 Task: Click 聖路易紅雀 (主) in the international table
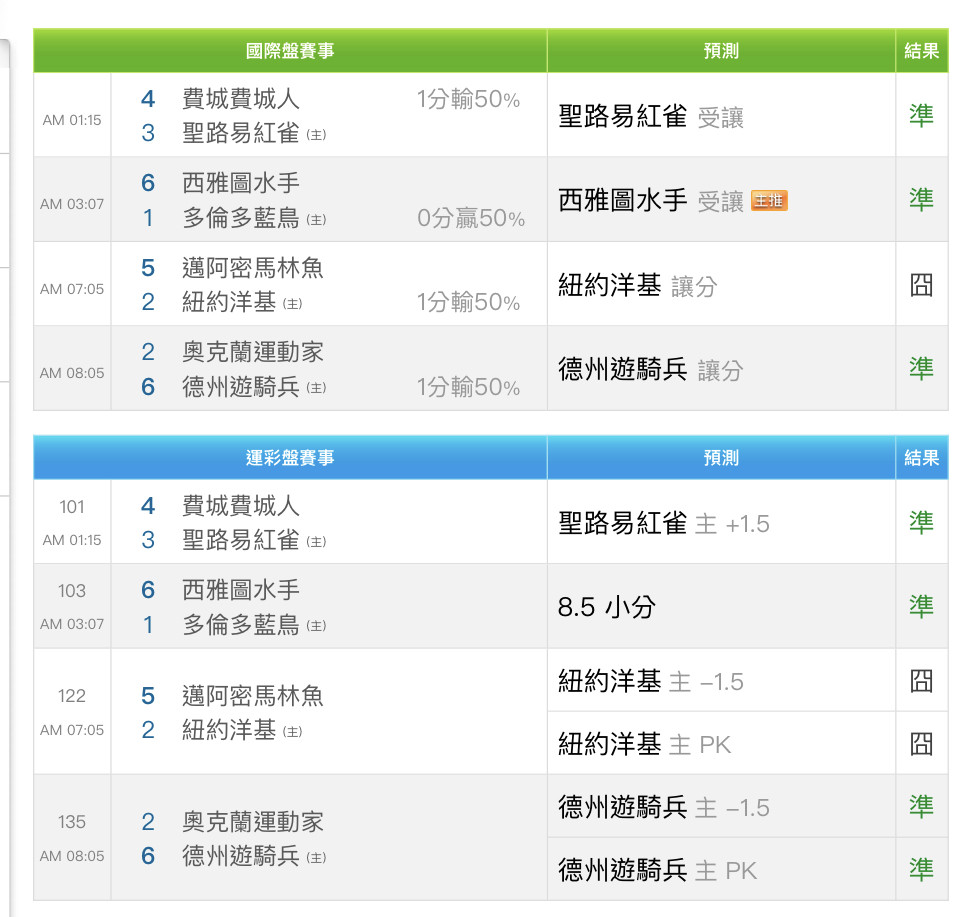tap(254, 133)
